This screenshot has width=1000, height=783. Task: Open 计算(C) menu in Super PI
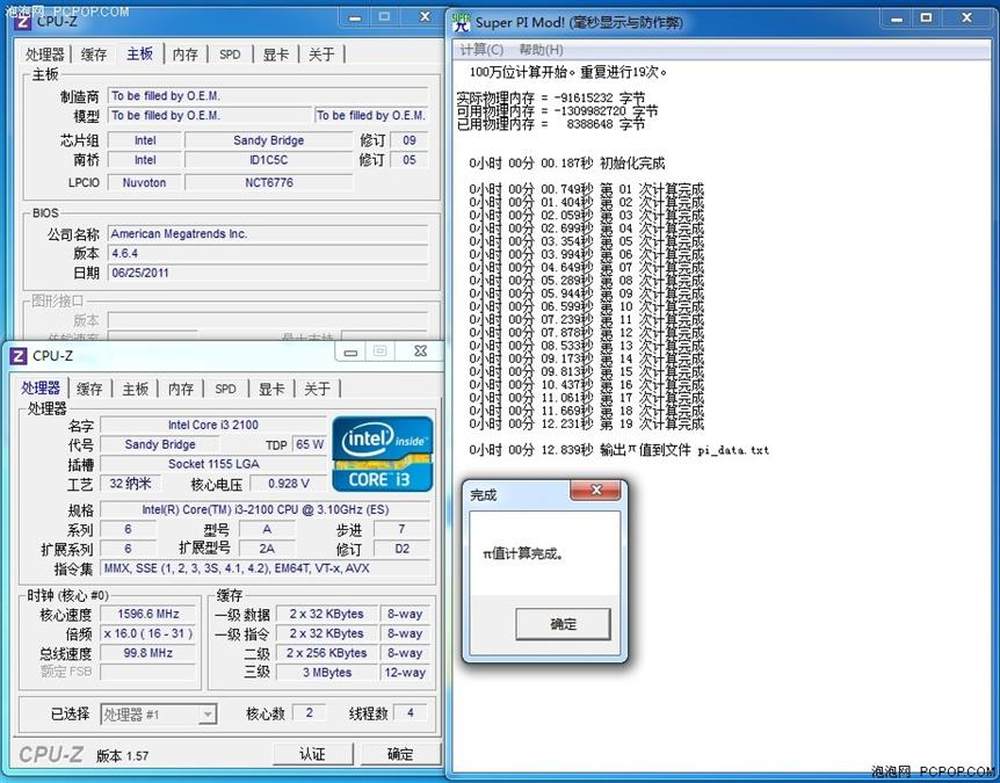pos(482,50)
